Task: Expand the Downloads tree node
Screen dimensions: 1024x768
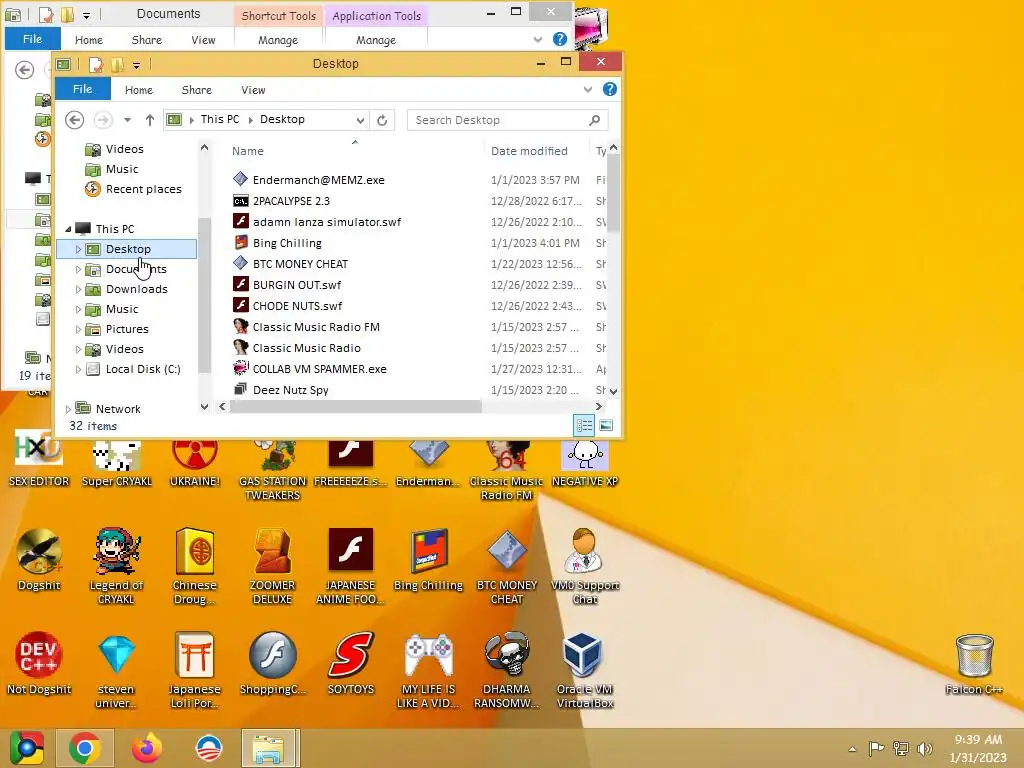Action: pyautogui.click(x=78, y=289)
